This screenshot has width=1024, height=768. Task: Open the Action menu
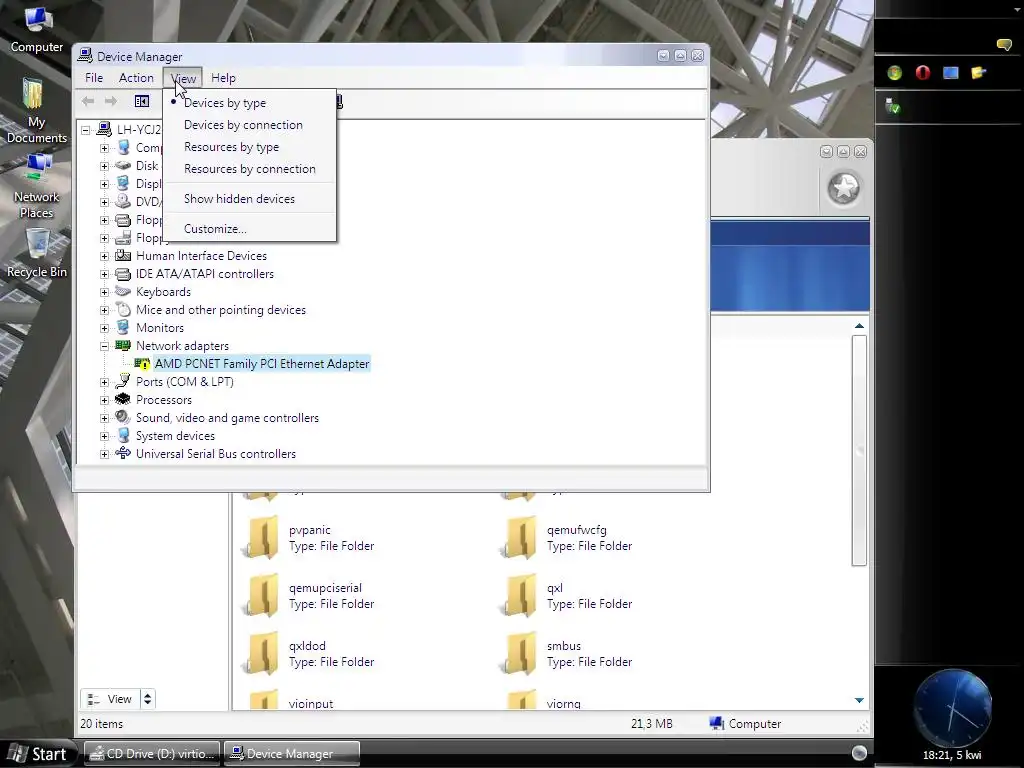pyautogui.click(x=136, y=78)
